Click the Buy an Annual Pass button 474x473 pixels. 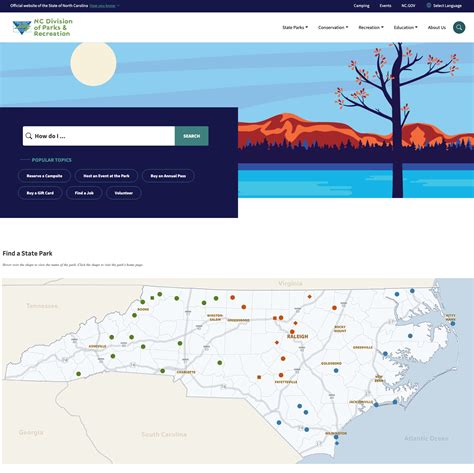pyautogui.click(x=168, y=176)
